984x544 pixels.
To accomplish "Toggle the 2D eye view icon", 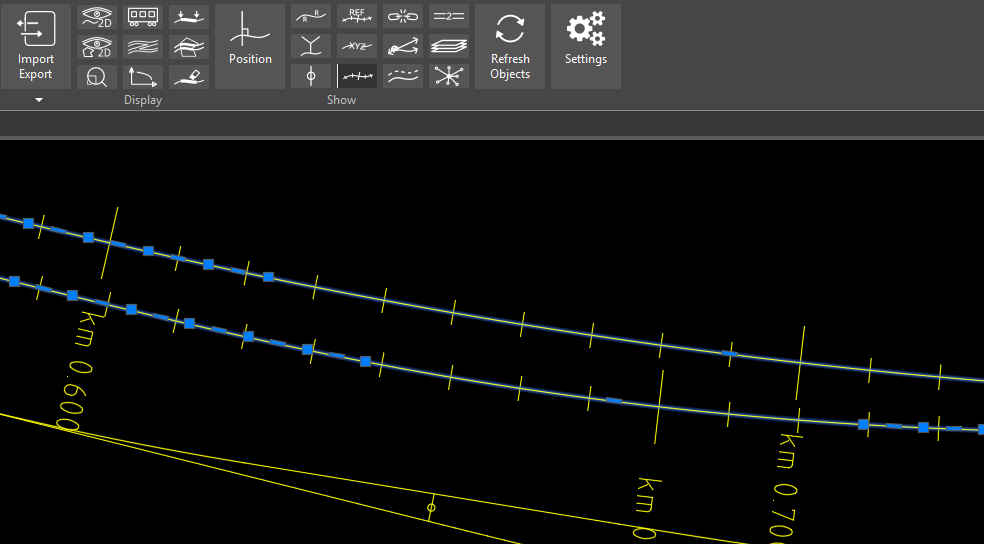I will pyautogui.click(x=97, y=17).
